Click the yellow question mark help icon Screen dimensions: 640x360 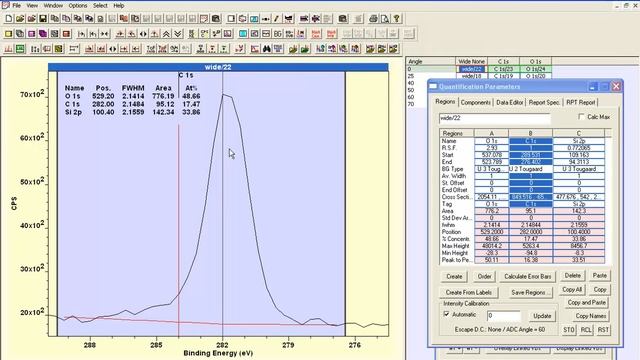[x=396, y=19]
